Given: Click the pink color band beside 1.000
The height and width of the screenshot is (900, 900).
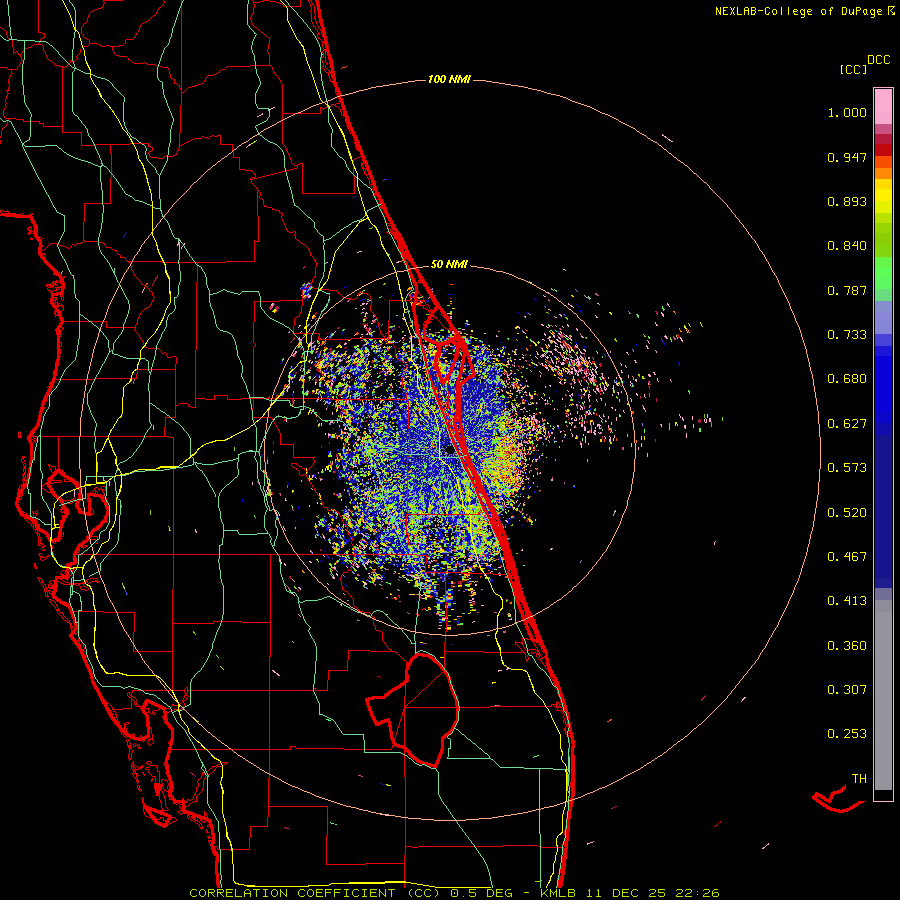Looking at the screenshot, I should pos(883,107).
